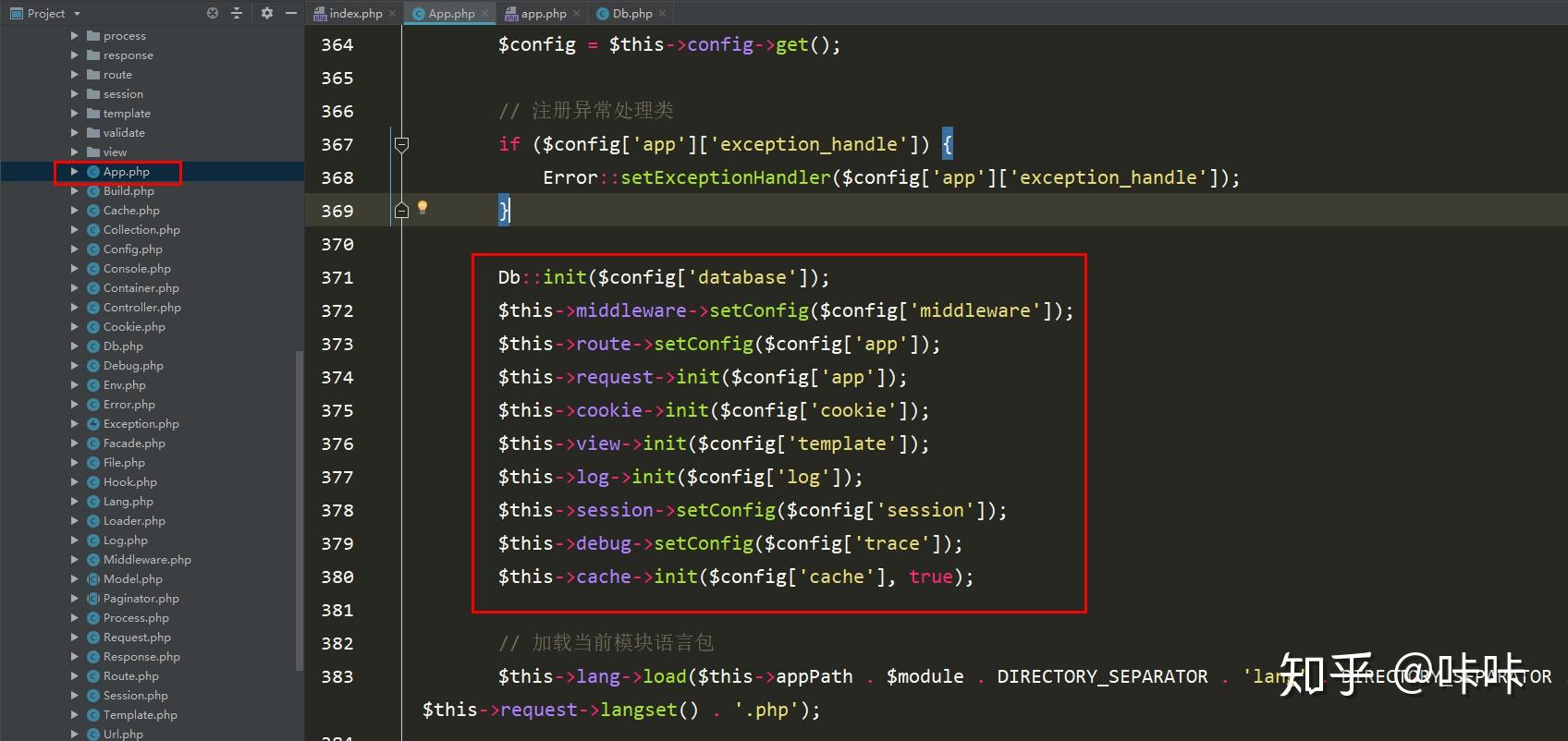Open Facade.php in the project tree
Viewport: 1568px width, 741px height.
coord(134,443)
